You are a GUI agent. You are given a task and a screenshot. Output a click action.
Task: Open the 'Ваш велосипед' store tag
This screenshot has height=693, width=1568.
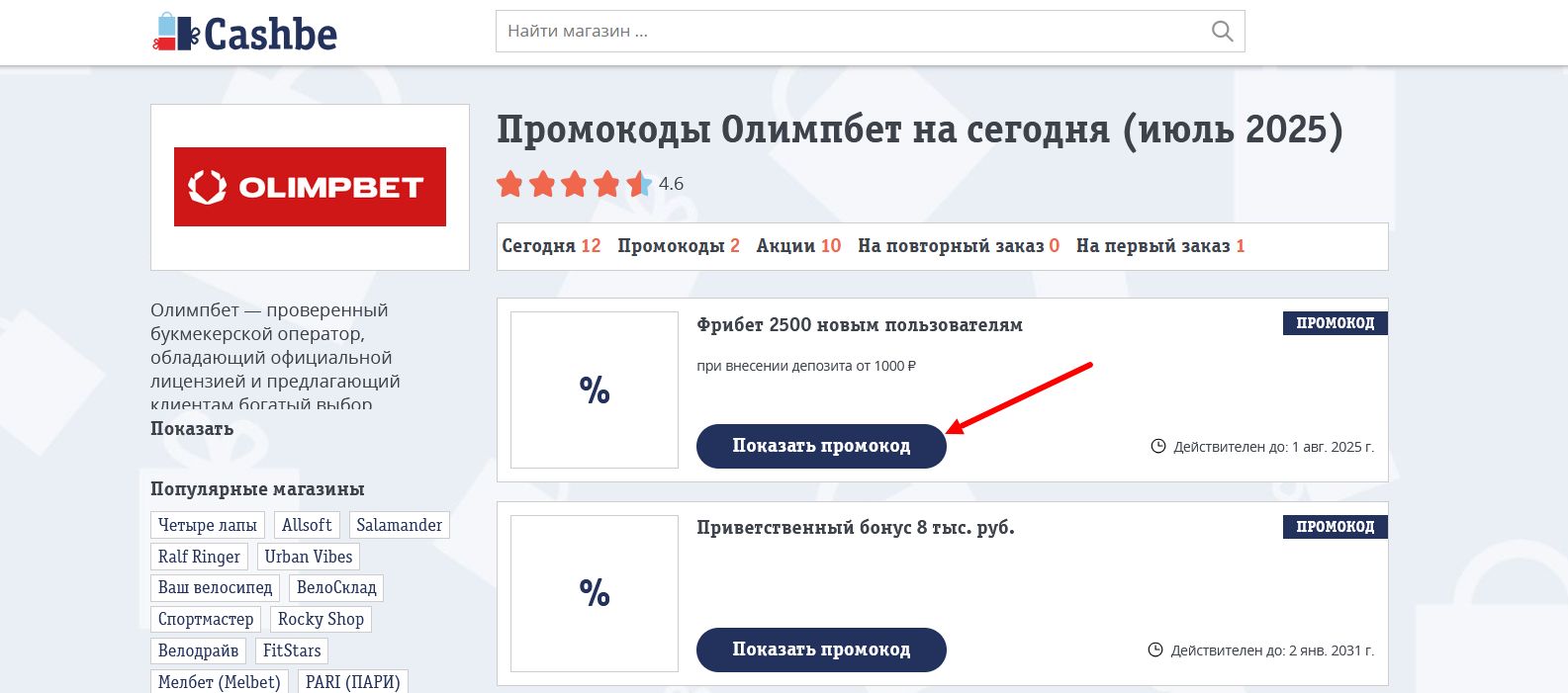click(216, 587)
